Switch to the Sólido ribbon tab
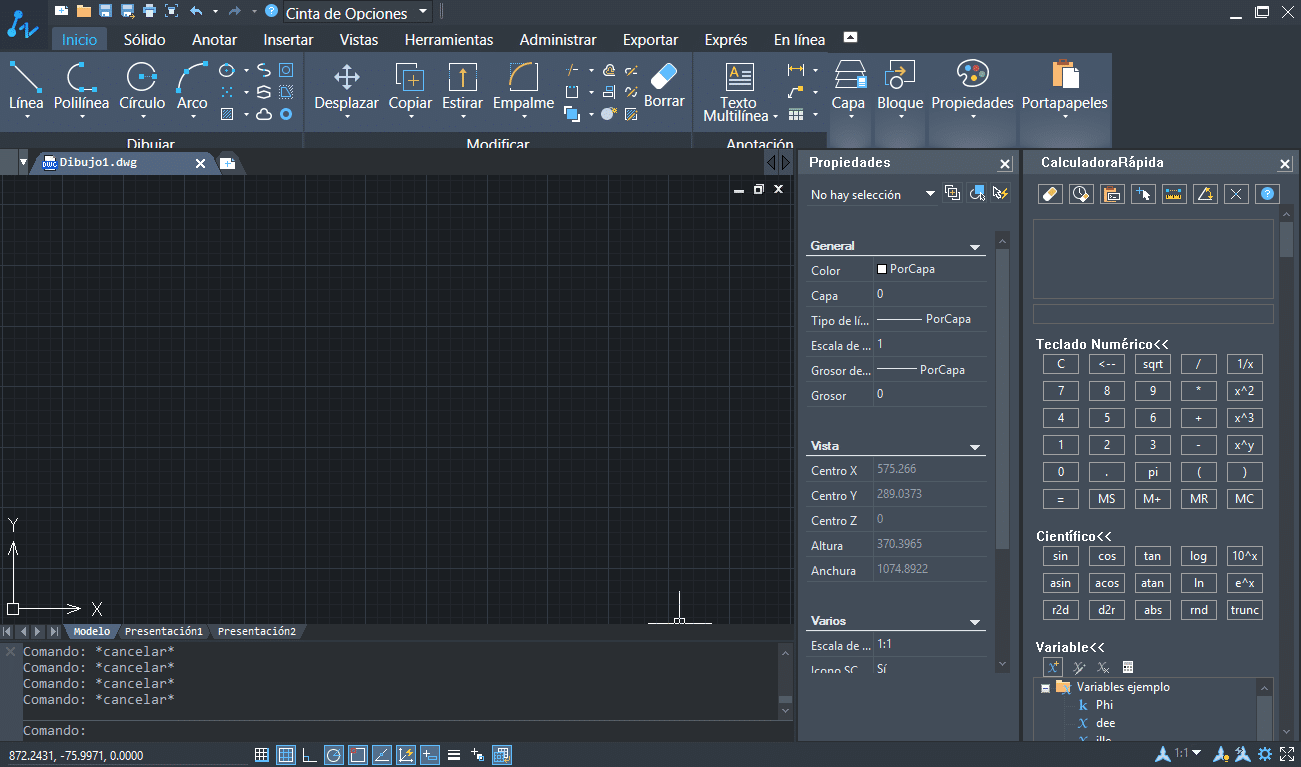The height and width of the screenshot is (767, 1301). [145, 40]
